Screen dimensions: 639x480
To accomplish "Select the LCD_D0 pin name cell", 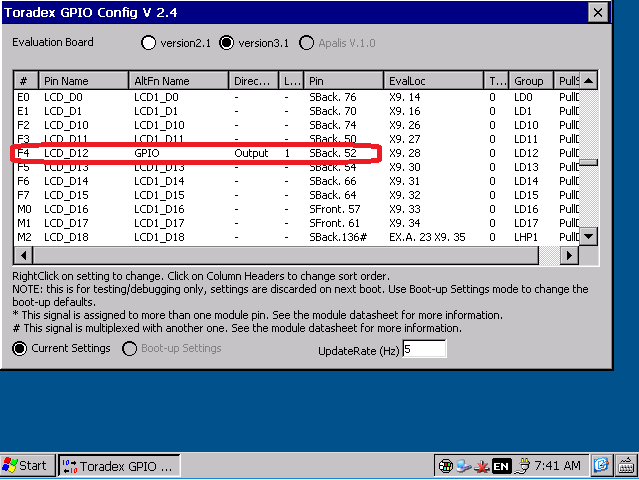I will pos(63,97).
